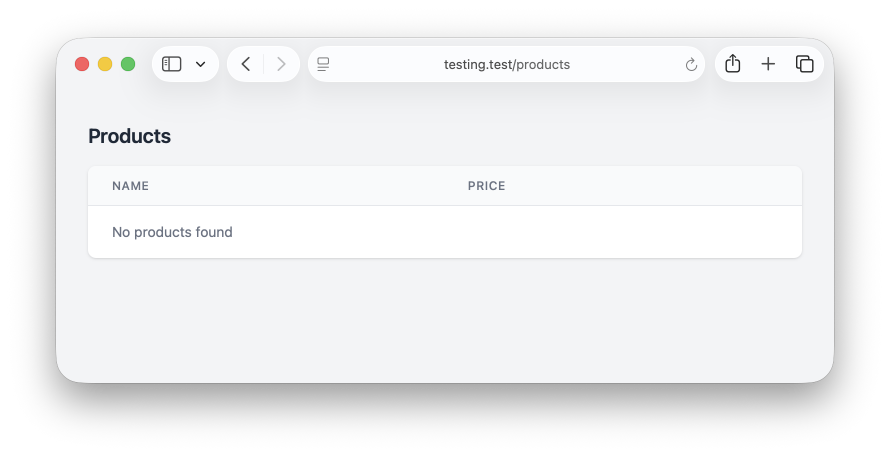Select the "No products found" message

pos(172,232)
